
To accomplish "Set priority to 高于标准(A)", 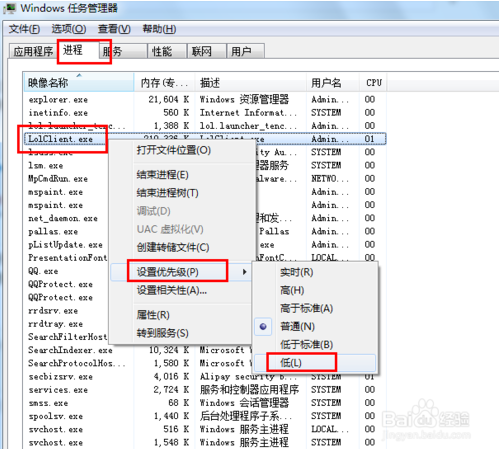I will [315, 308].
